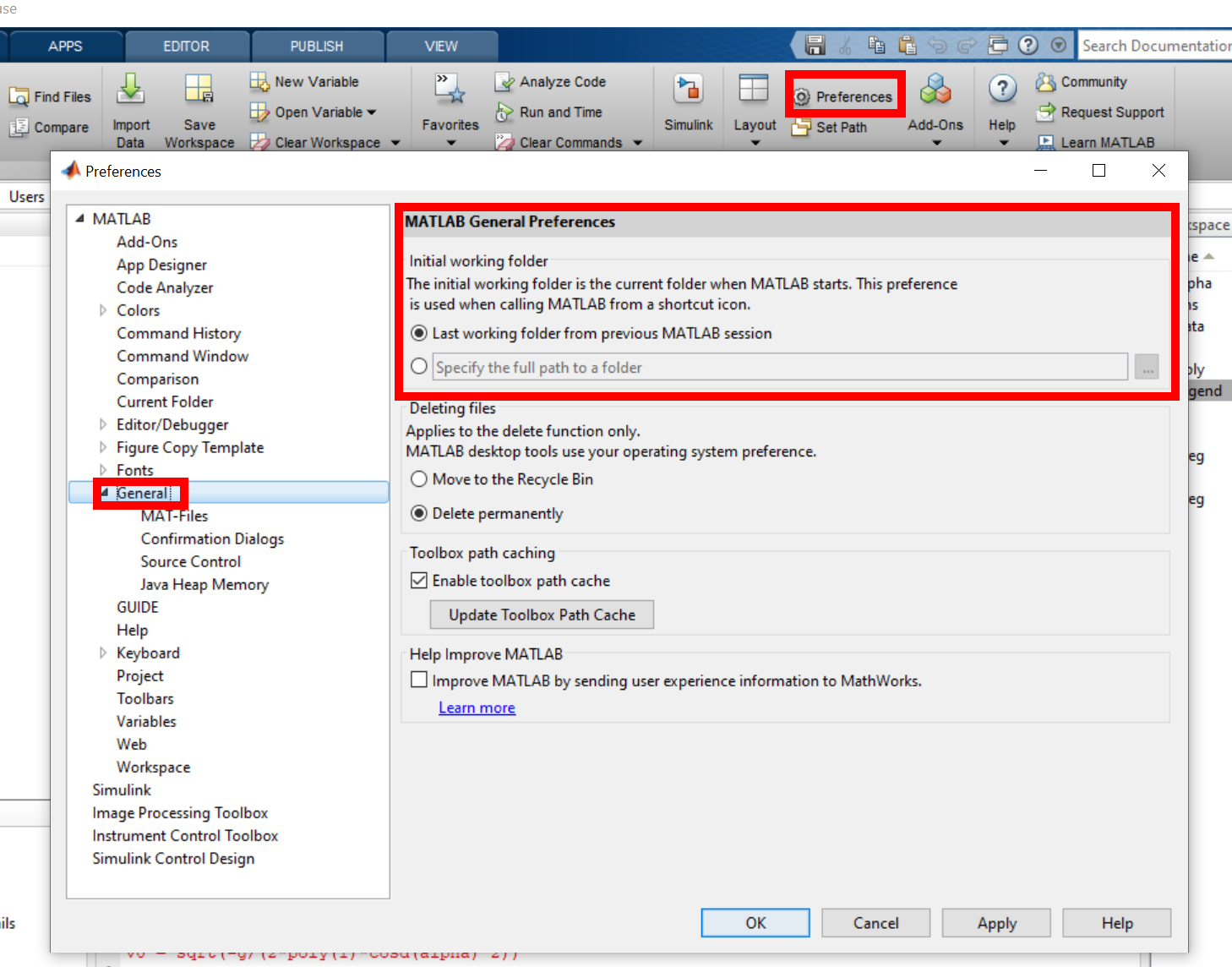Enable Improve MATLAB user experience checkbox

(x=419, y=680)
